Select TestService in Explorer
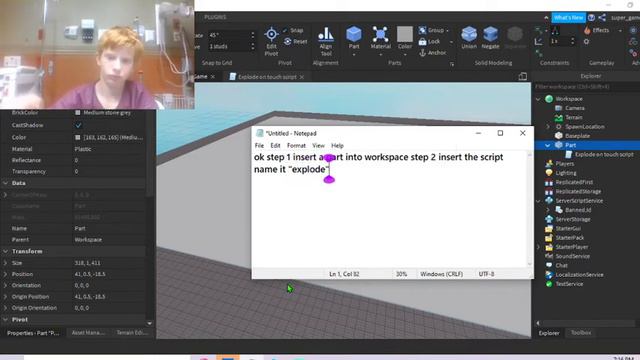 click(x=569, y=284)
